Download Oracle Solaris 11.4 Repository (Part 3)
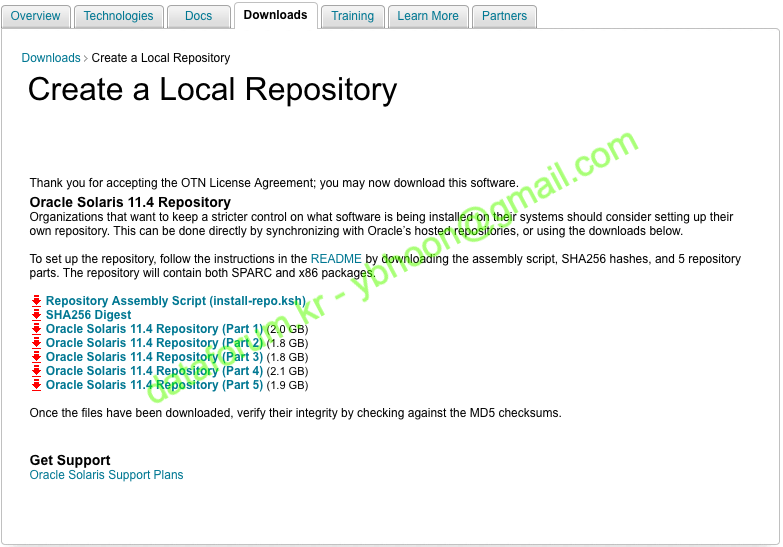Screen dimensions: 783x547 [x=154, y=357]
